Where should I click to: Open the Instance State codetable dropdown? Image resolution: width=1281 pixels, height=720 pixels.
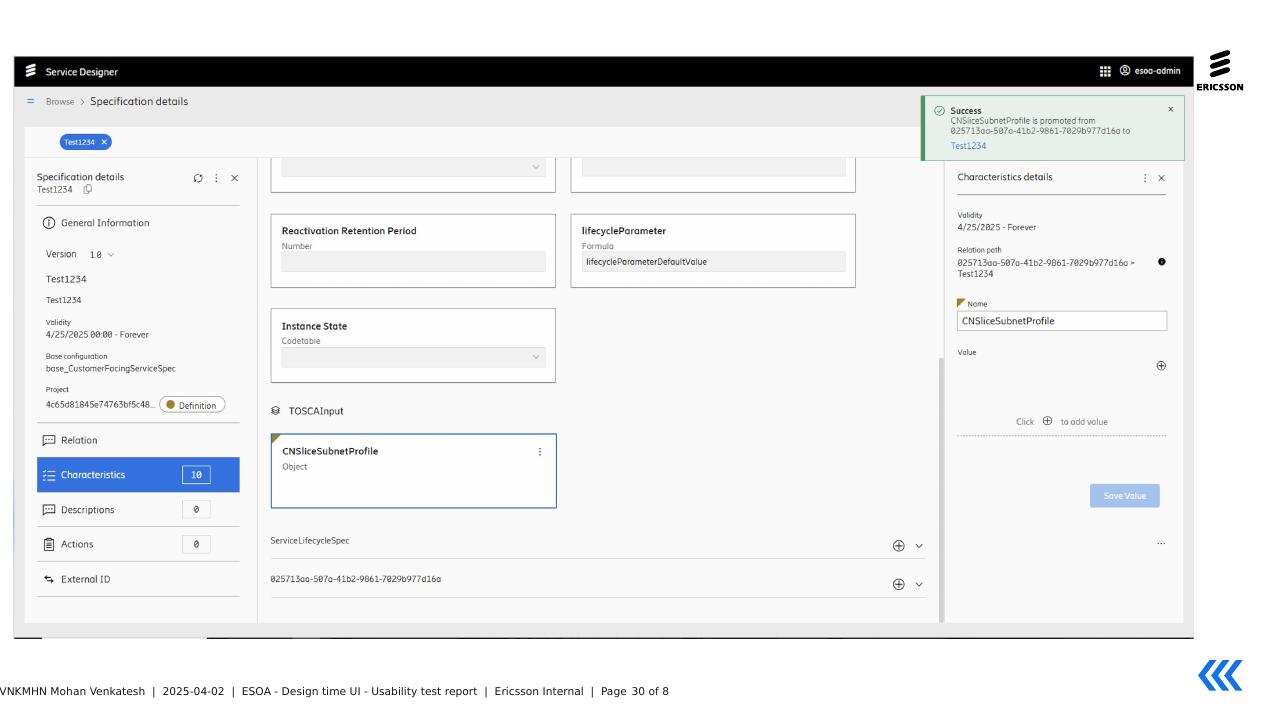(413, 357)
